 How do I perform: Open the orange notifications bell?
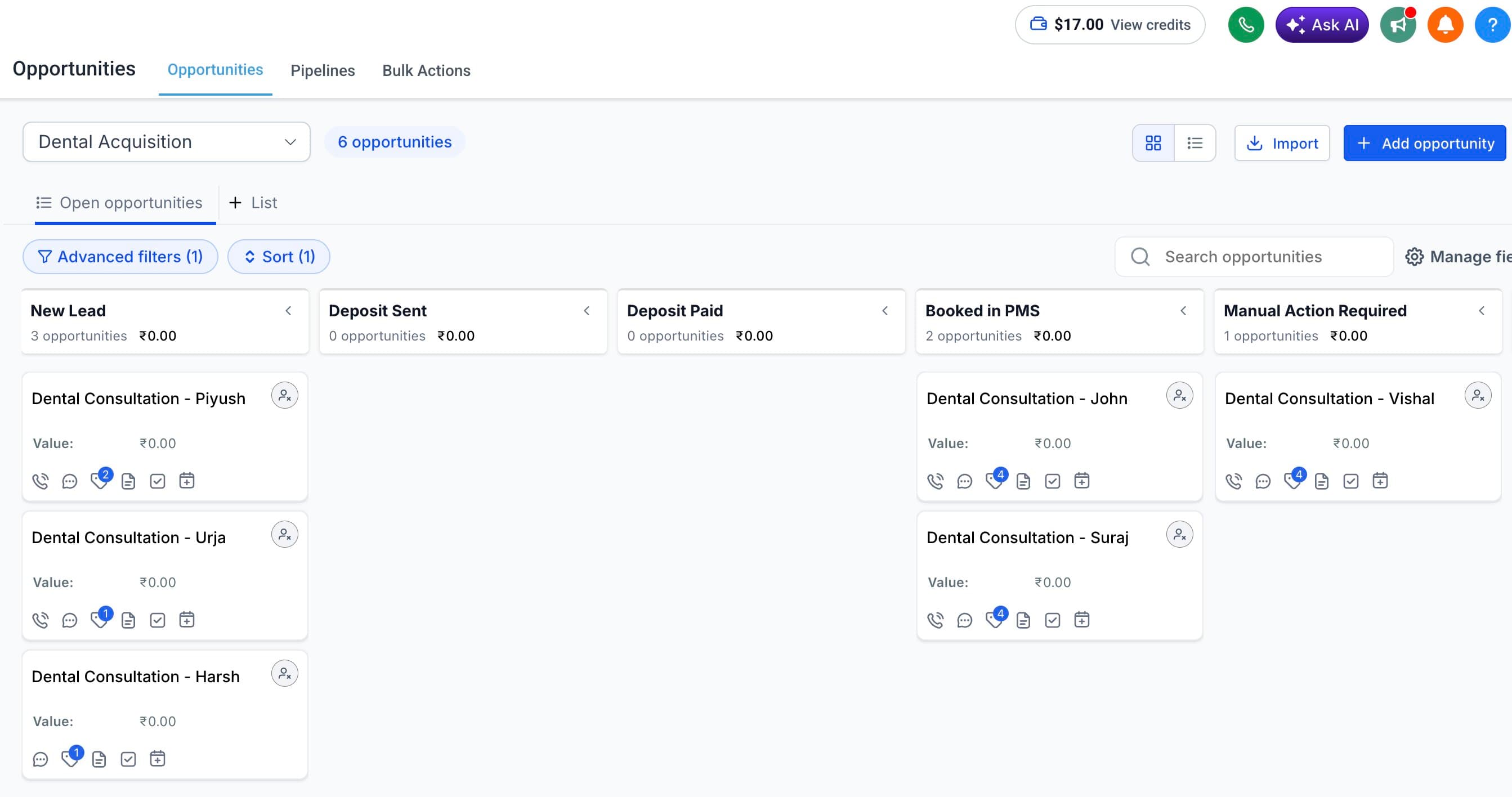point(1445,25)
